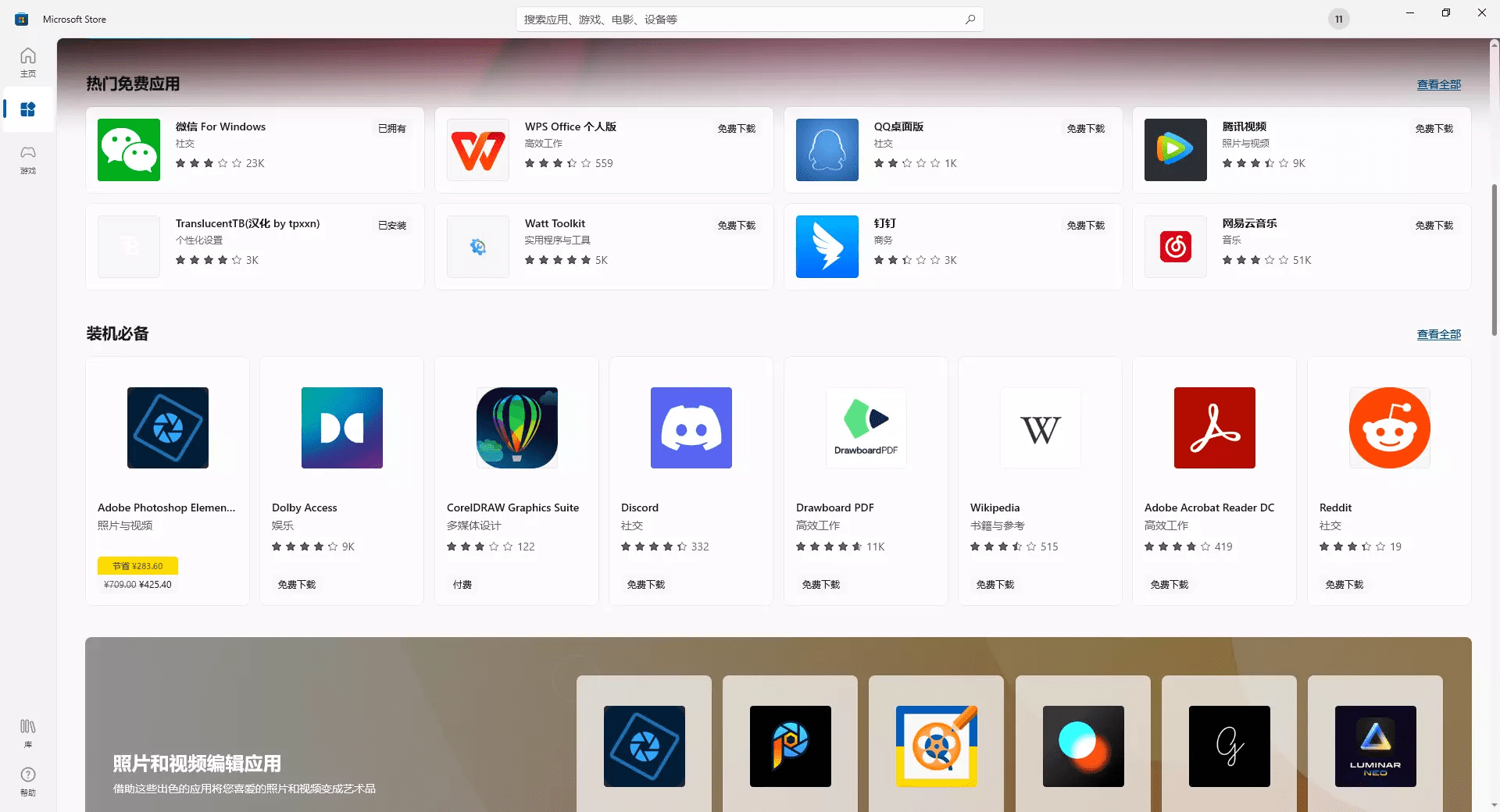Click 免费下载 under Wikipedia
This screenshot has height=812, width=1500.
pos(995,585)
